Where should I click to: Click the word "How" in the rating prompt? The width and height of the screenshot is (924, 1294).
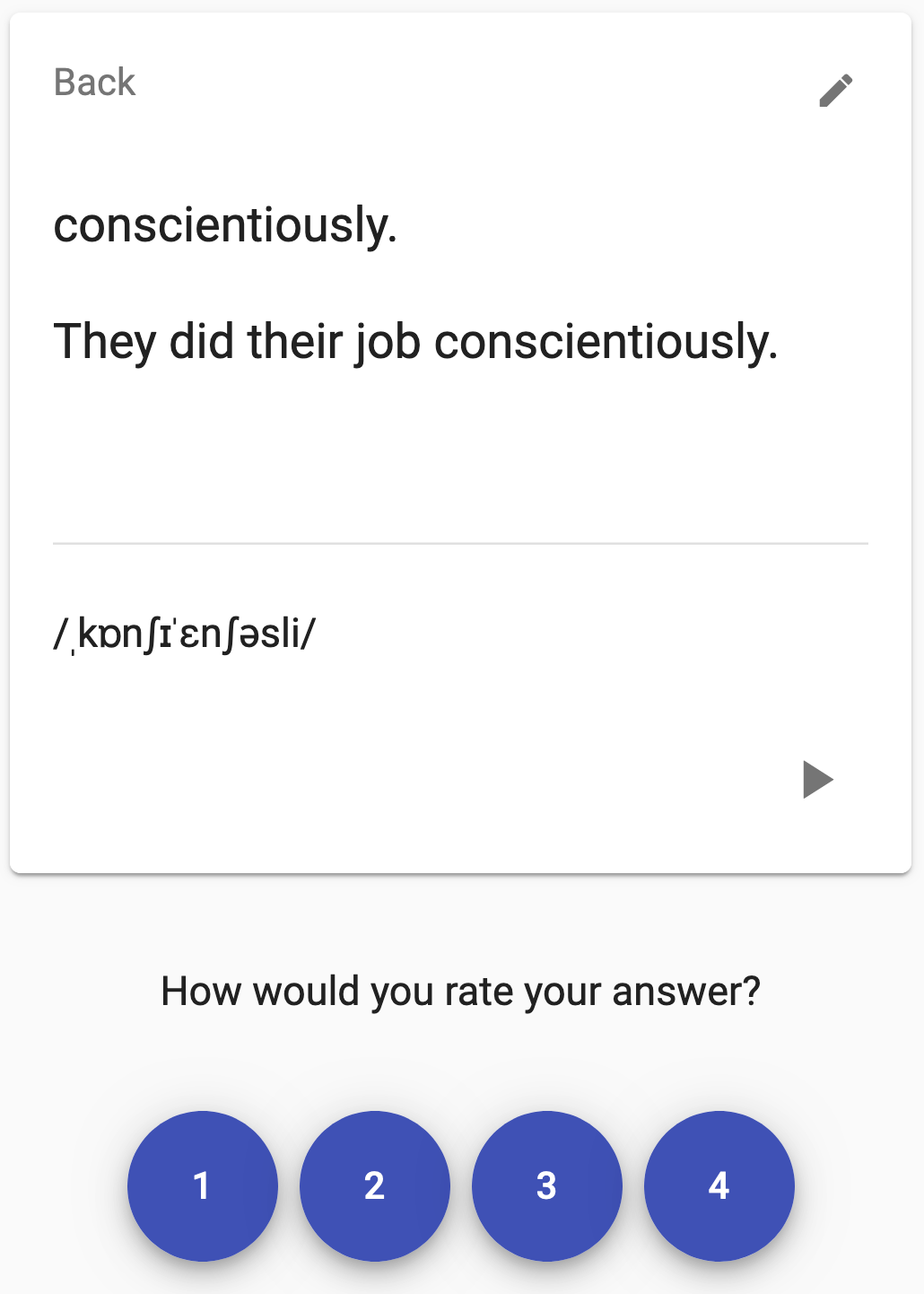pos(201,992)
